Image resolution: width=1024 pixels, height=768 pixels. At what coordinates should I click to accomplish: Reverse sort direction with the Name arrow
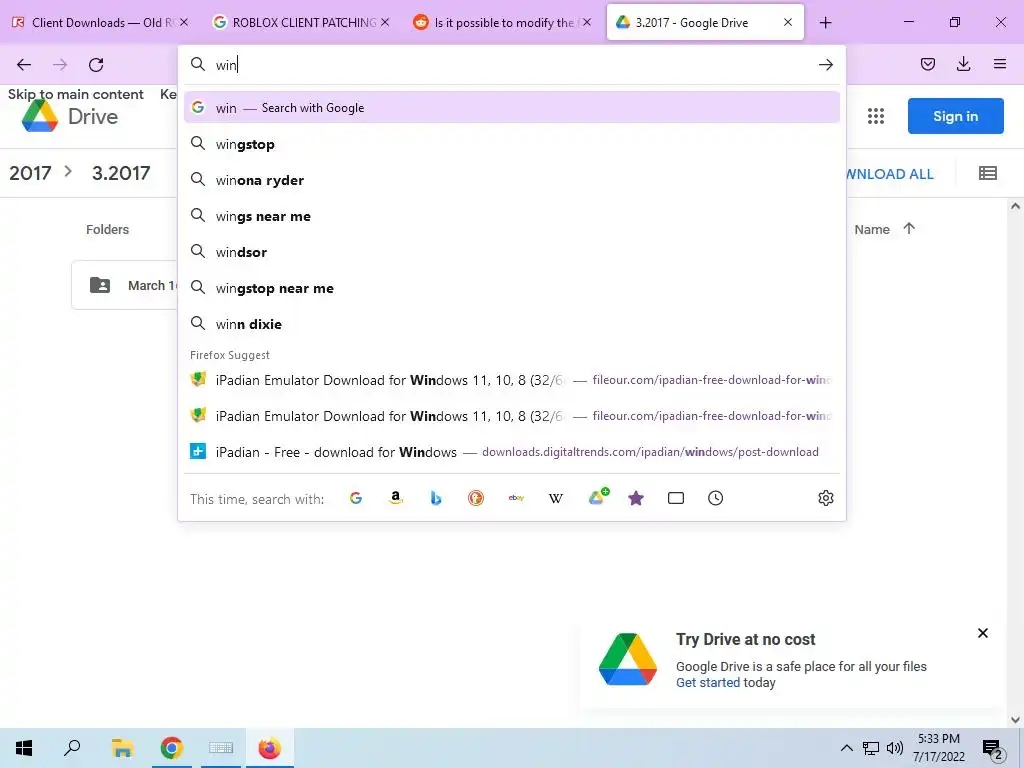(x=908, y=229)
